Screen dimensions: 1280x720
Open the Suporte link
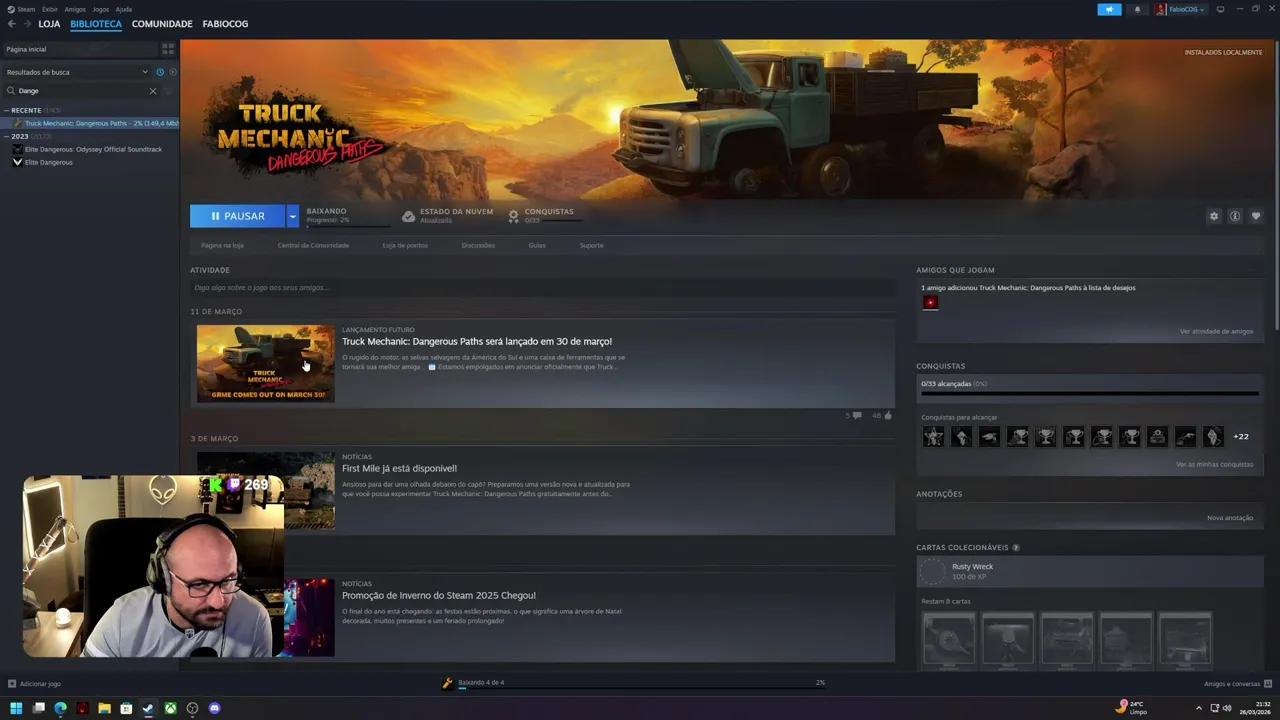click(x=591, y=245)
